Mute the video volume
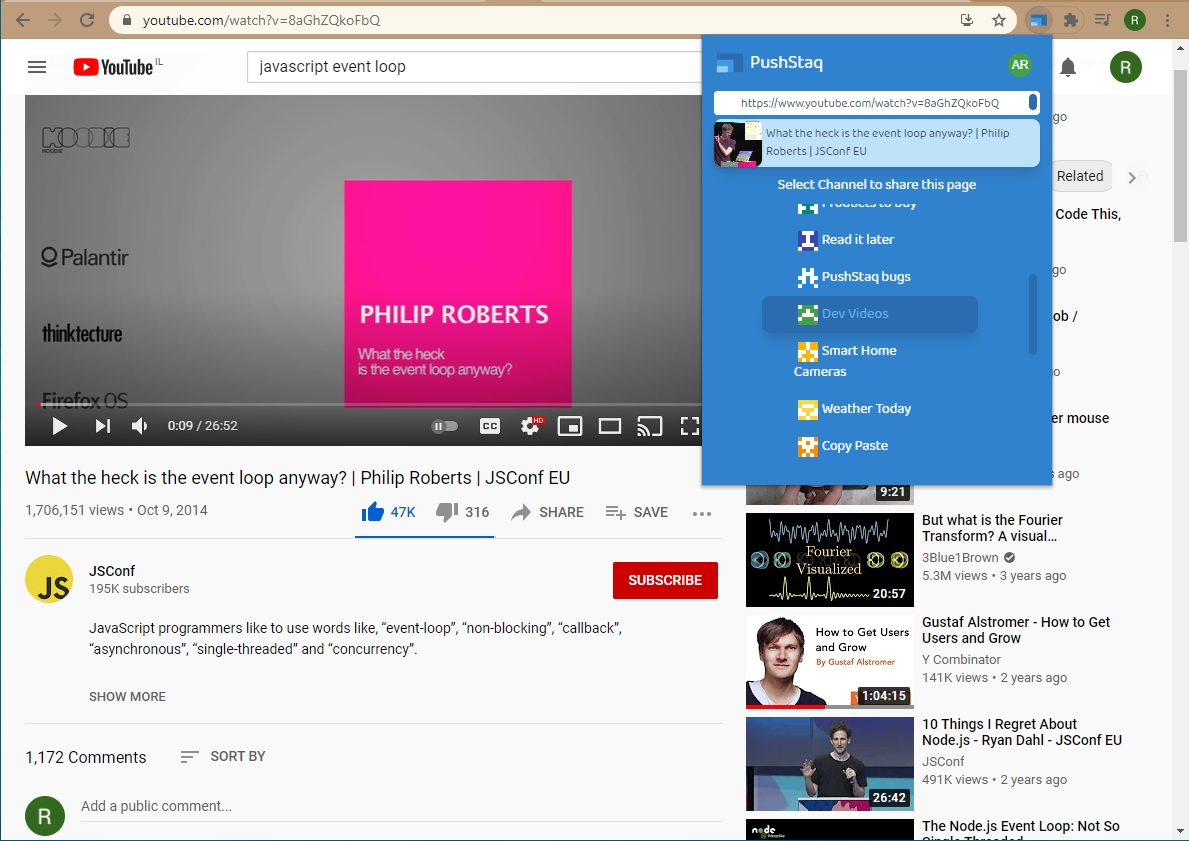This screenshot has height=841, width=1189. pos(140,426)
